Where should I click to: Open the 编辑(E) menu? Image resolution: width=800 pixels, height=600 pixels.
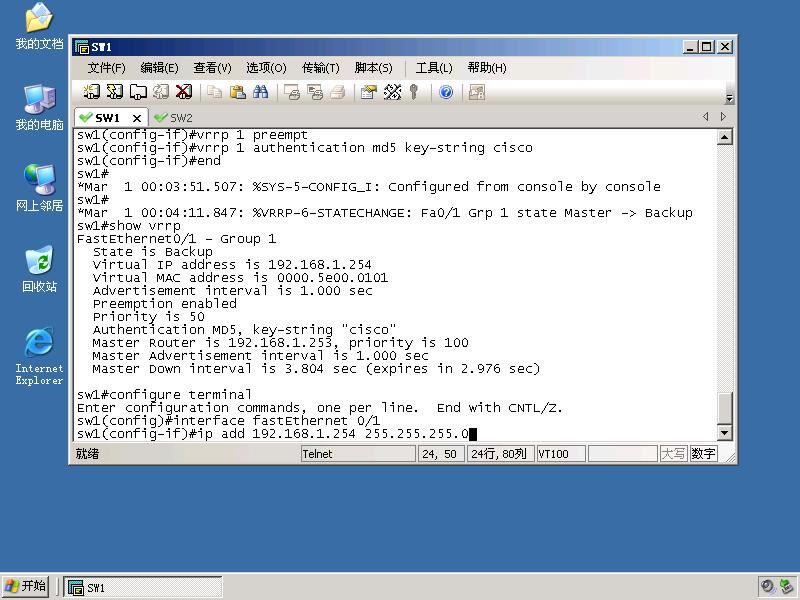tap(159, 68)
